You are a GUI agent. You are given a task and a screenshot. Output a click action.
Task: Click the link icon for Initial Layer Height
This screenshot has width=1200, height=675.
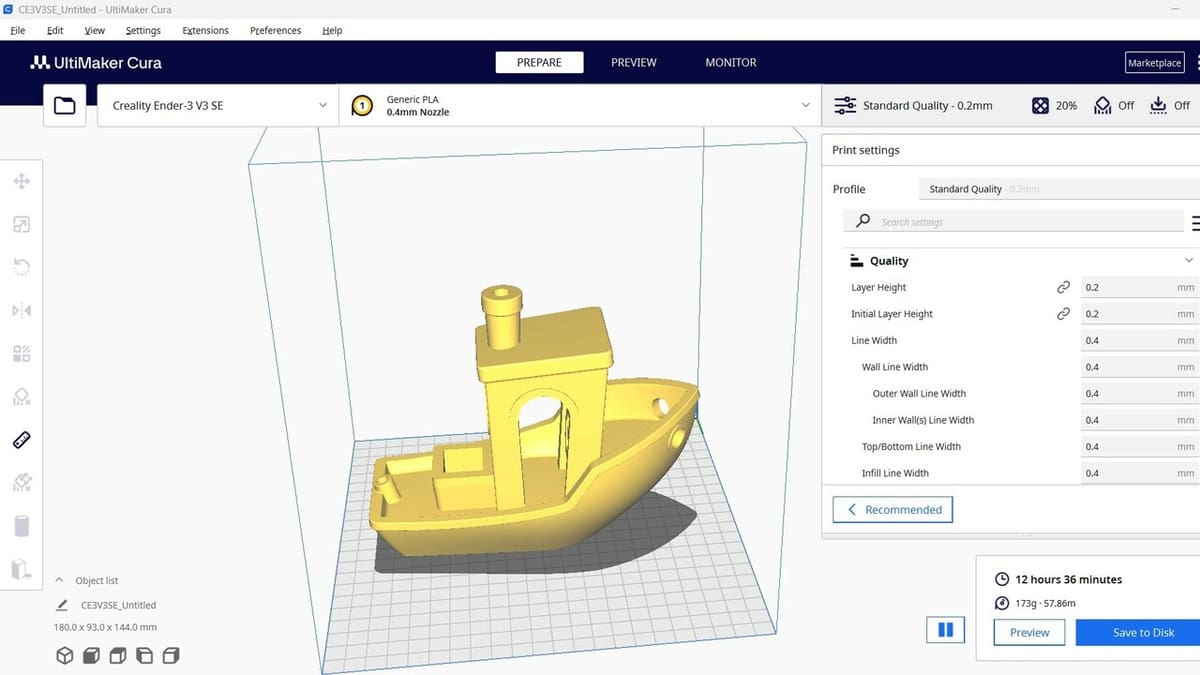pos(1063,314)
